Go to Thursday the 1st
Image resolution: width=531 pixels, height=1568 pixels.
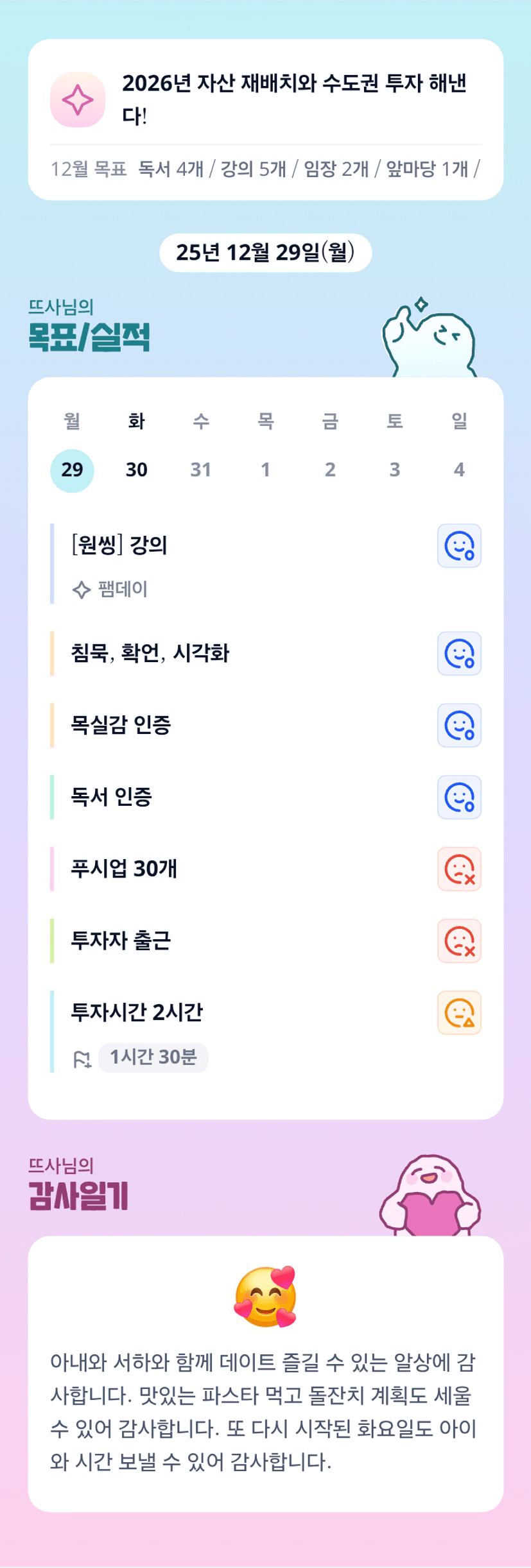(x=265, y=470)
